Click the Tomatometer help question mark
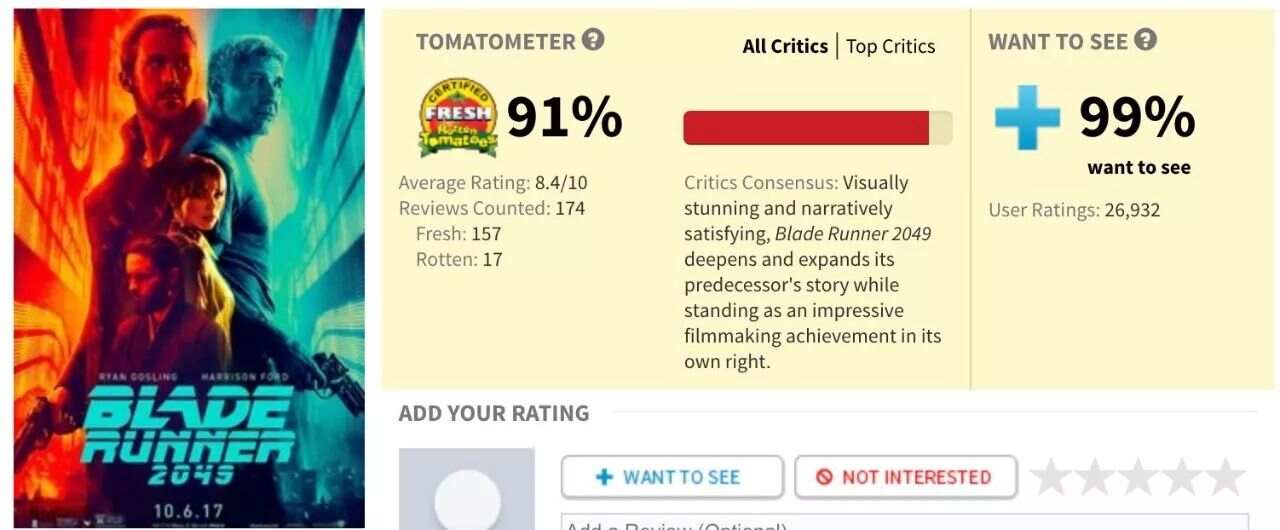This screenshot has height=530, width=1280. coord(593,41)
